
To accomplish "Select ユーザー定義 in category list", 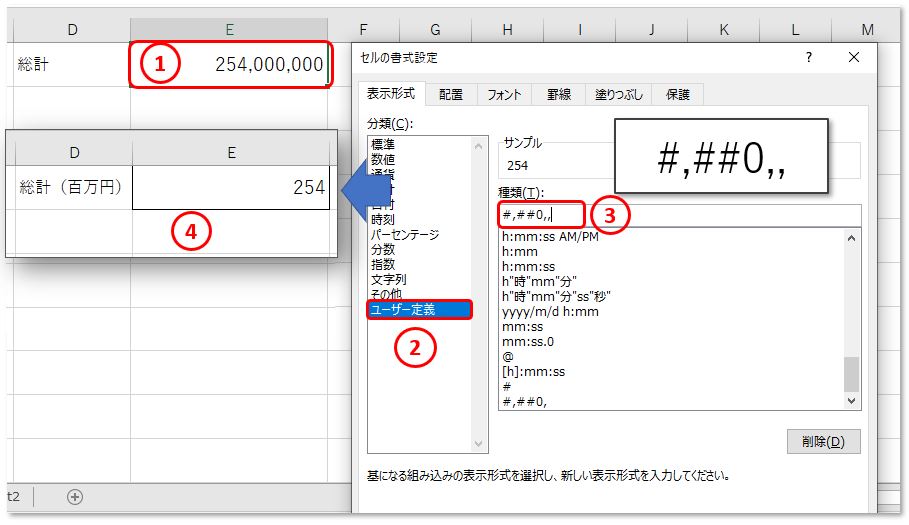I will point(402,309).
